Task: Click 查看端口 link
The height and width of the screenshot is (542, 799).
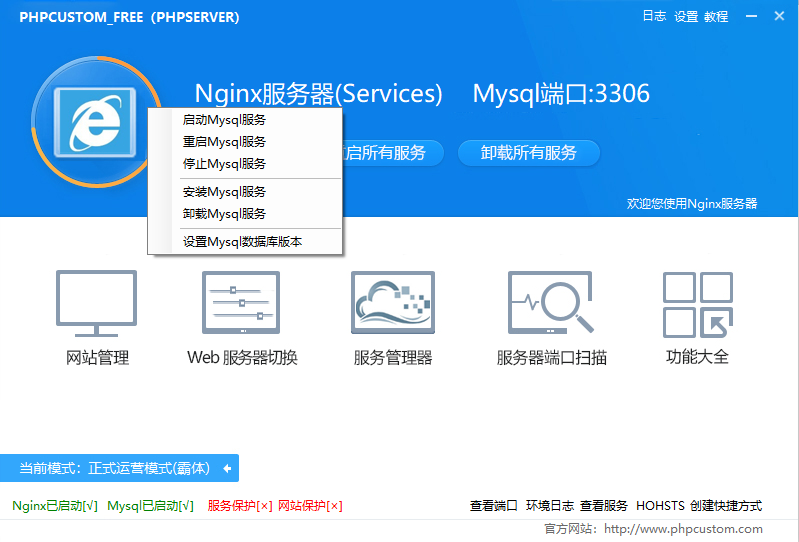Action: click(493, 506)
